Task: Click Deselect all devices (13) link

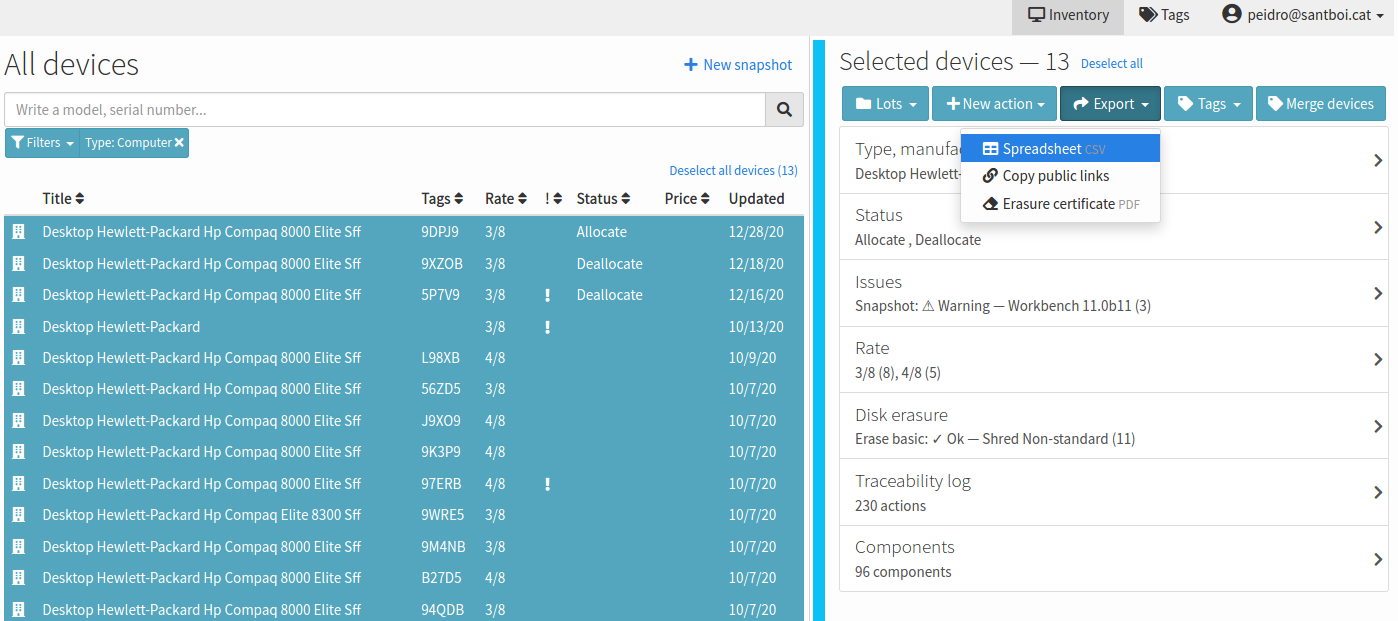Action: (x=734, y=171)
